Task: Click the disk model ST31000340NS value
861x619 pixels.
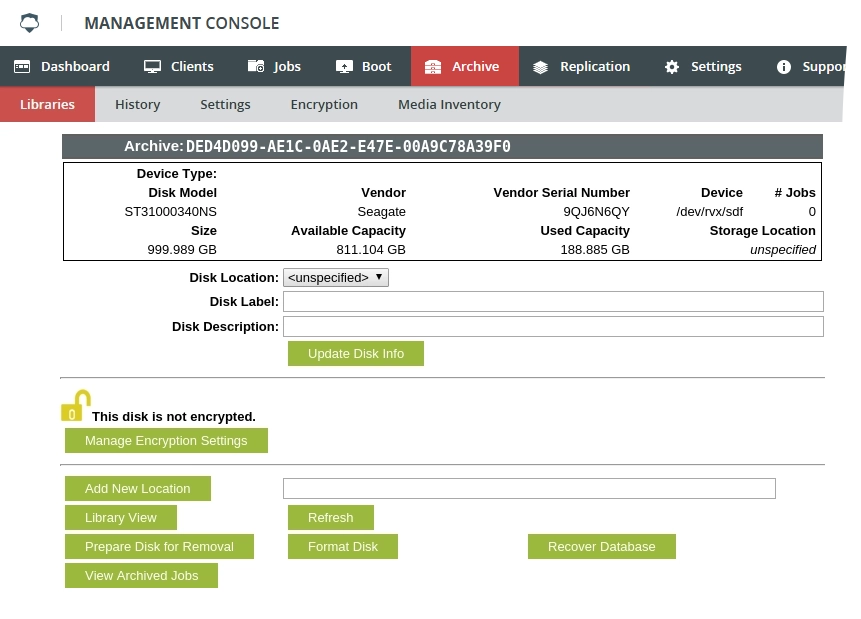Action: (171, 211)
